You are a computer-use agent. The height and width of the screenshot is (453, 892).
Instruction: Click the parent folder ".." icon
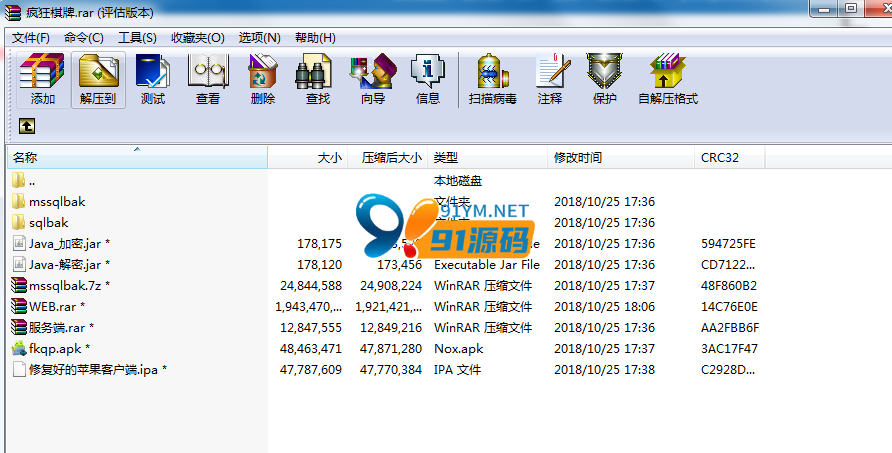19,181
